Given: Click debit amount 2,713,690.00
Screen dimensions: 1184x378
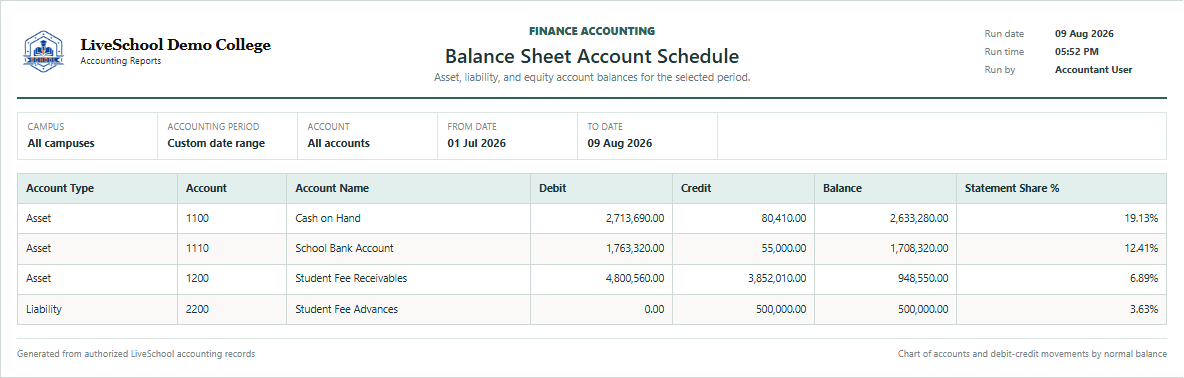Looking at the screenshot, I should click(635, 219).
